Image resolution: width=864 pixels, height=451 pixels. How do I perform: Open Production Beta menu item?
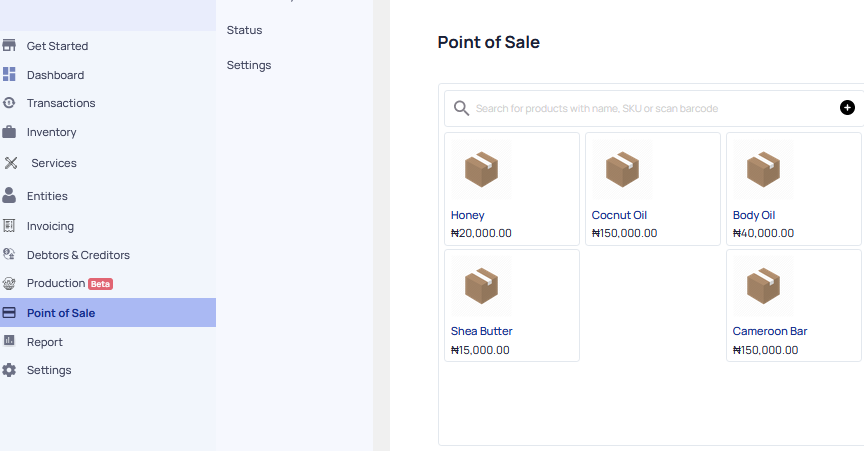70,283
